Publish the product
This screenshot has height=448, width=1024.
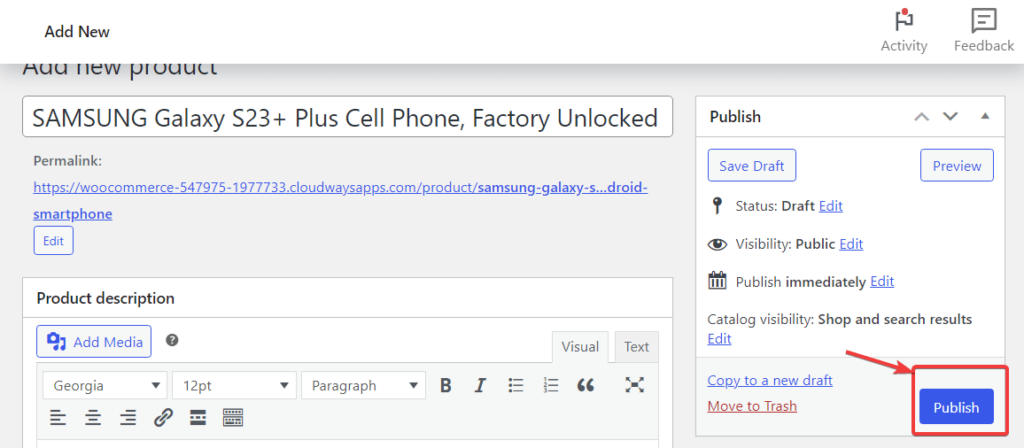956,408
